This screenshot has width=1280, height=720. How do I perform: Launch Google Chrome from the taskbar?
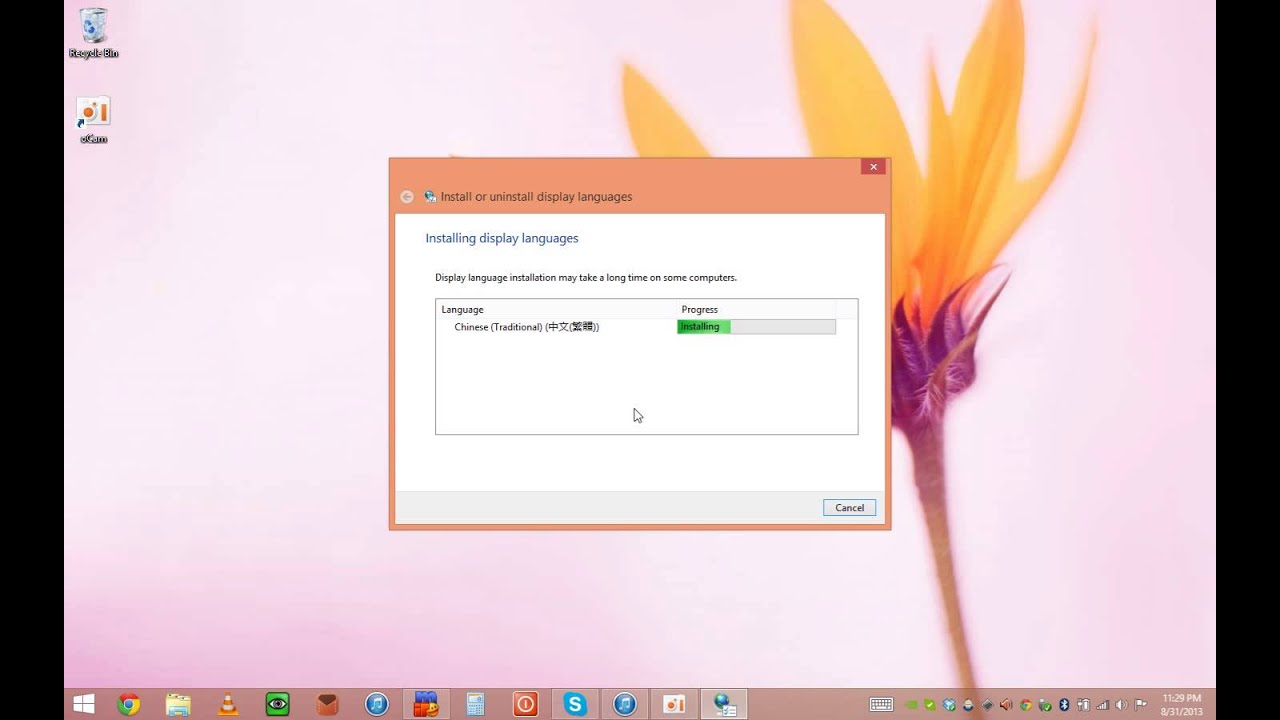128,704
